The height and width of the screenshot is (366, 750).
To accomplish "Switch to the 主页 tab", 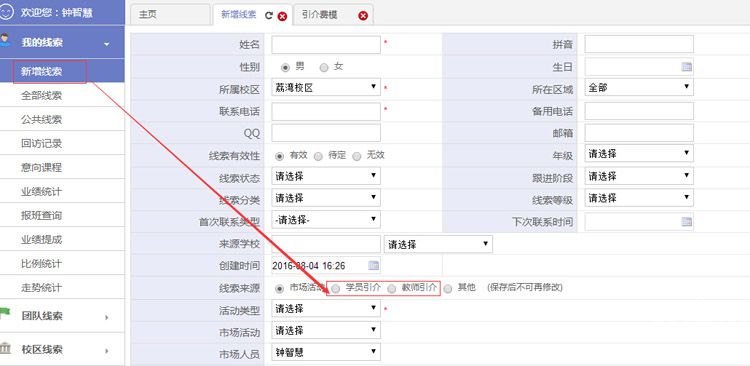I will coord(170,15).
